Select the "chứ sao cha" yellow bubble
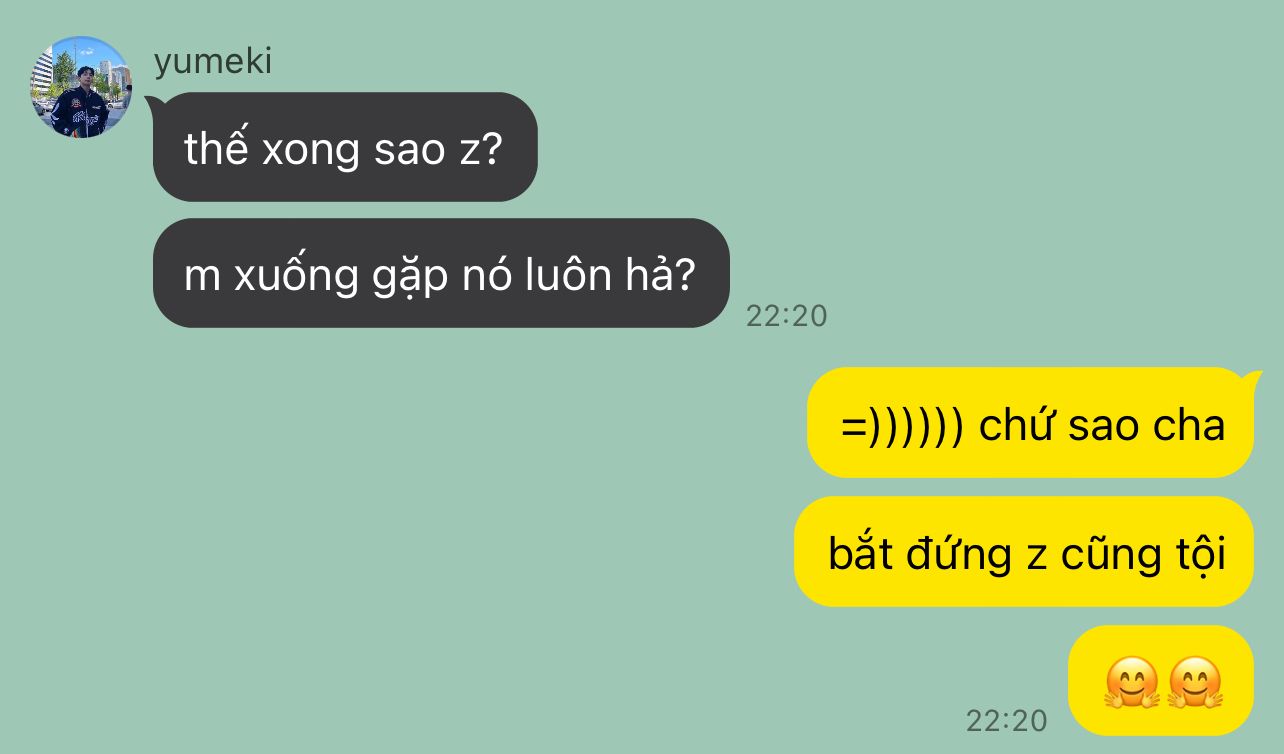 click(1030, 422)
